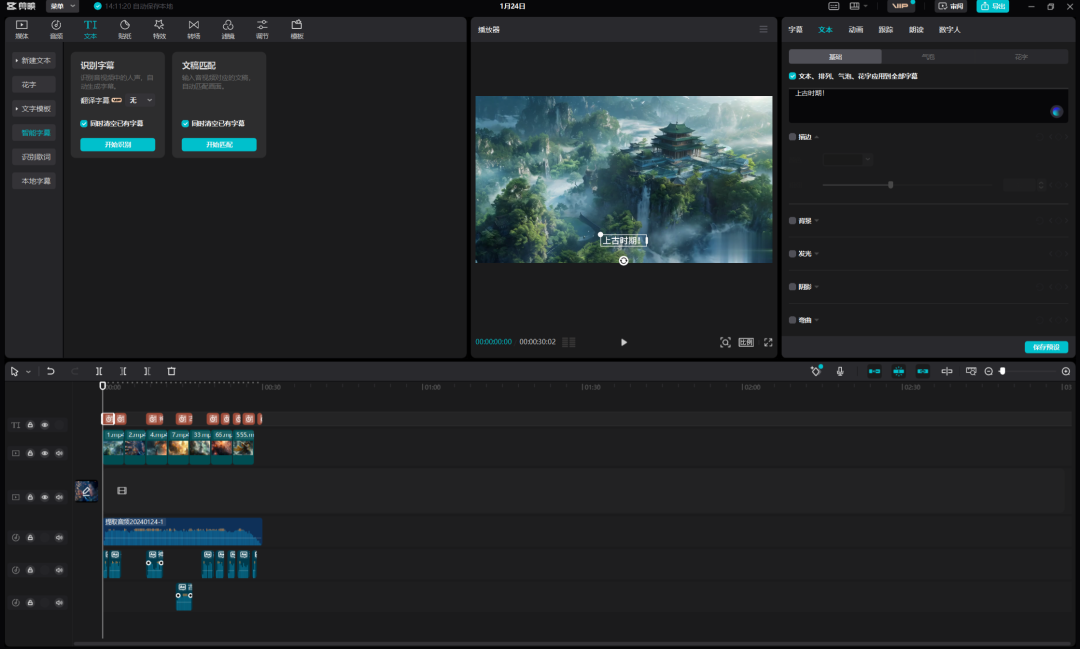Click the split clip tool icon
This screenshot has width=1080, height=649.
98,371
